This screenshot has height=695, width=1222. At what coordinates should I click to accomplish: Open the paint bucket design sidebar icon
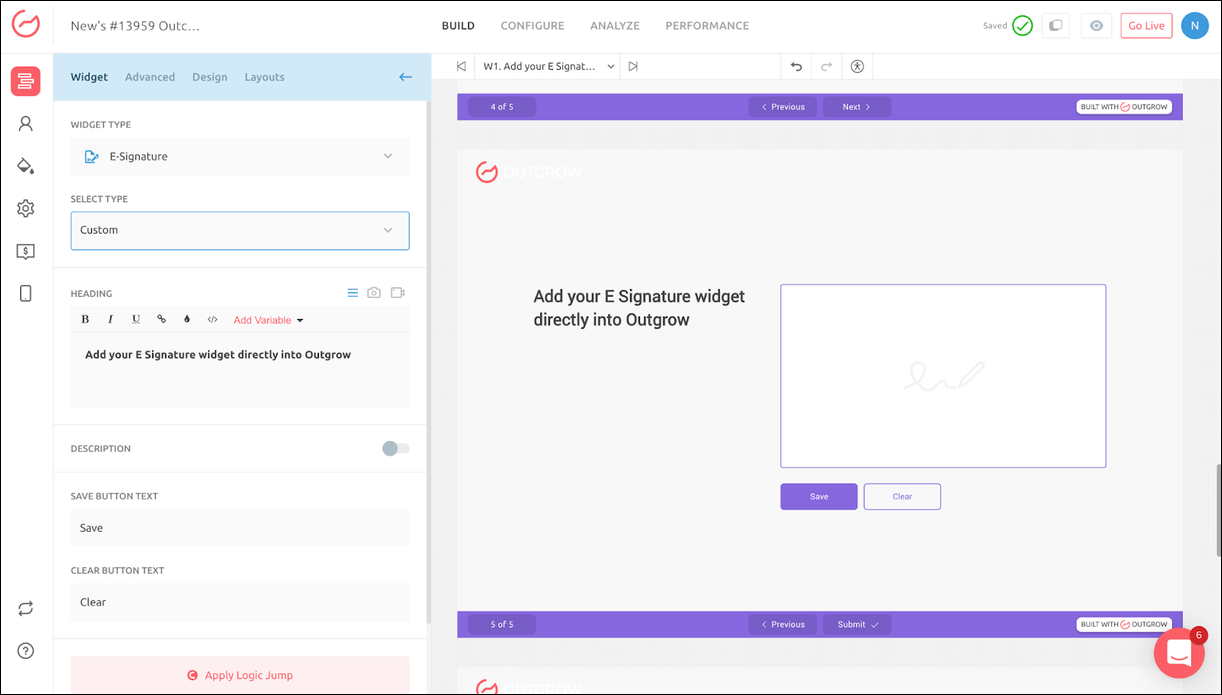tap(26, 166)
